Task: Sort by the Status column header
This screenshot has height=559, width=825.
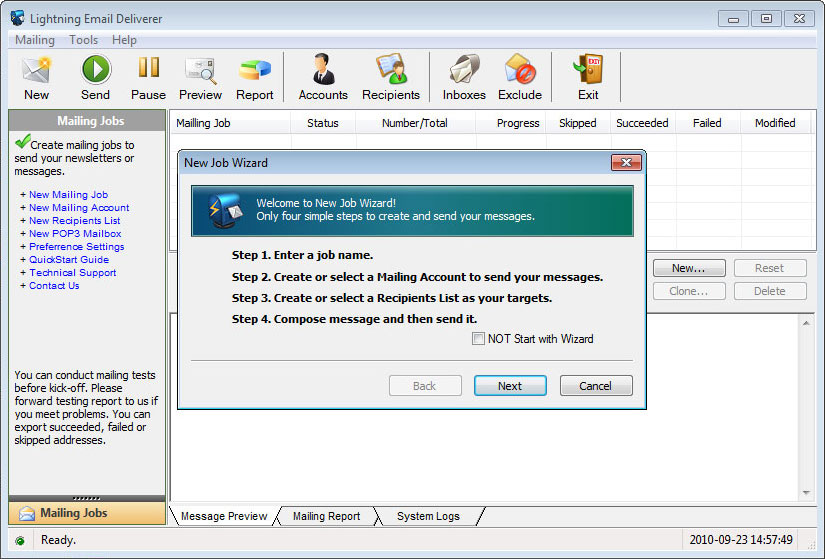Action: click(323, 123)
